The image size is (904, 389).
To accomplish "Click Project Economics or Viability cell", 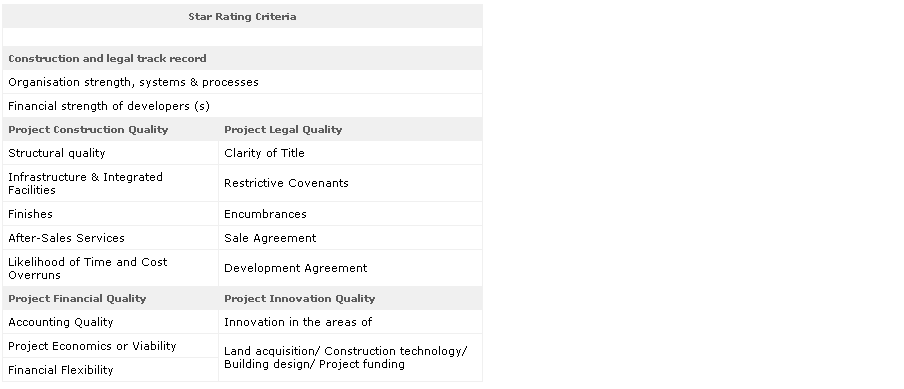I will pyautogui.click(x=110, y=346).
